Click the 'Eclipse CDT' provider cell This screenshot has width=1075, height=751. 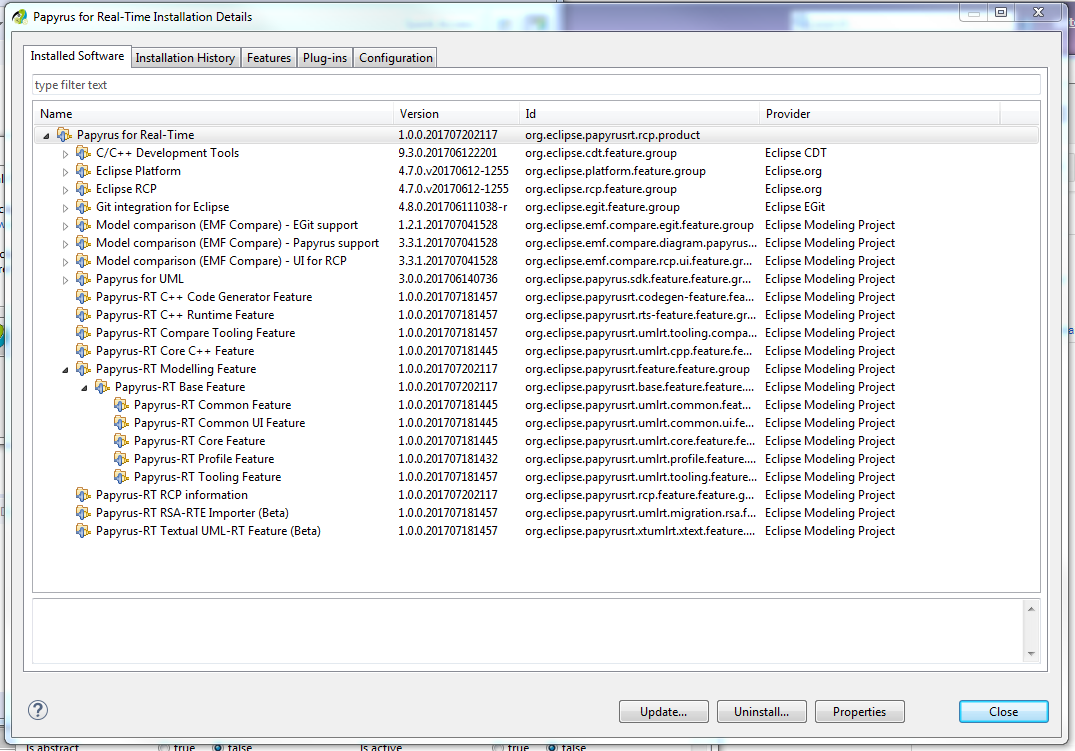(796, 153)
